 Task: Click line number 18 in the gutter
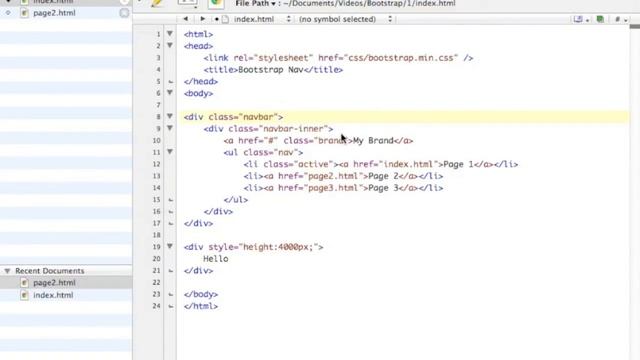click(156, 236)
